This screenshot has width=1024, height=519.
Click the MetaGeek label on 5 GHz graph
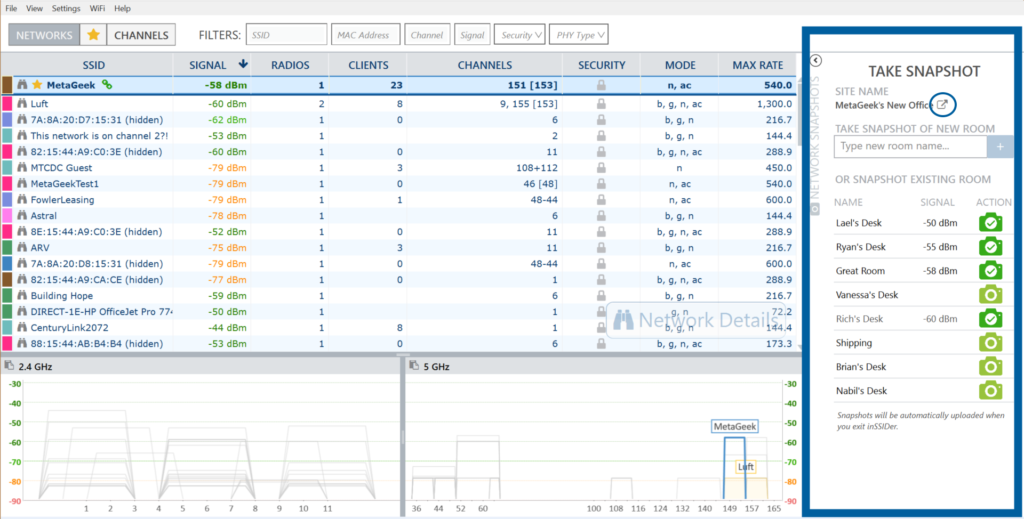pos(735,426)
